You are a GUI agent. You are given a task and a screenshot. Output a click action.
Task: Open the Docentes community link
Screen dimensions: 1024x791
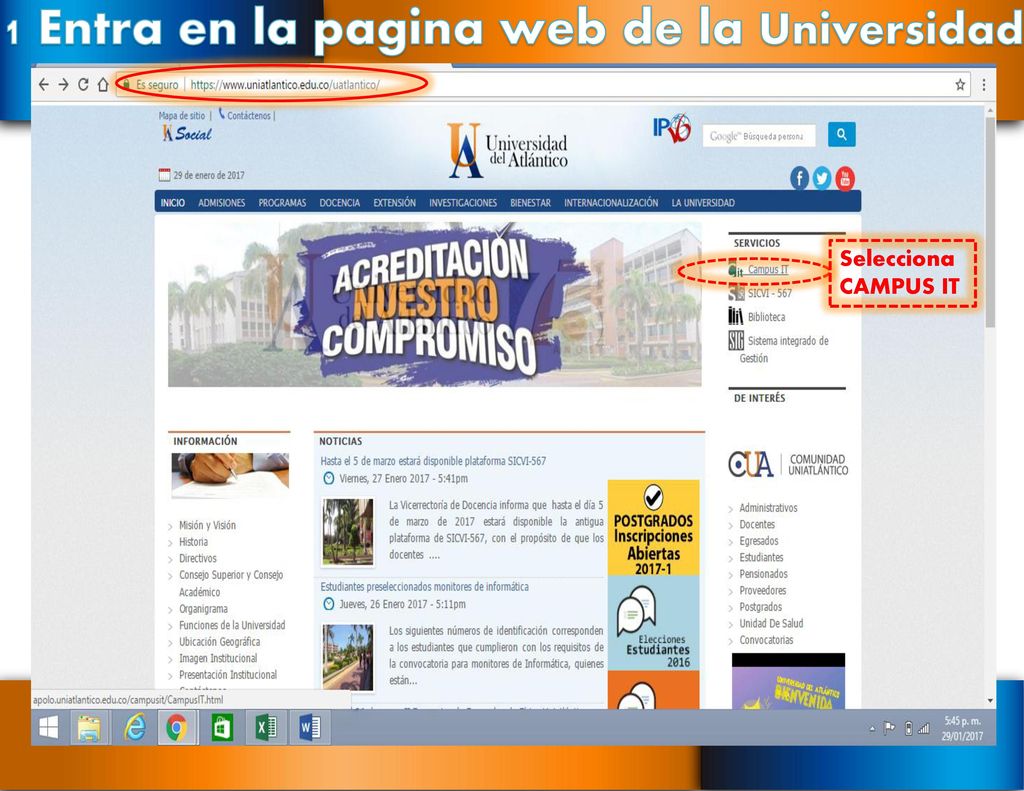(x=757, y=524)
